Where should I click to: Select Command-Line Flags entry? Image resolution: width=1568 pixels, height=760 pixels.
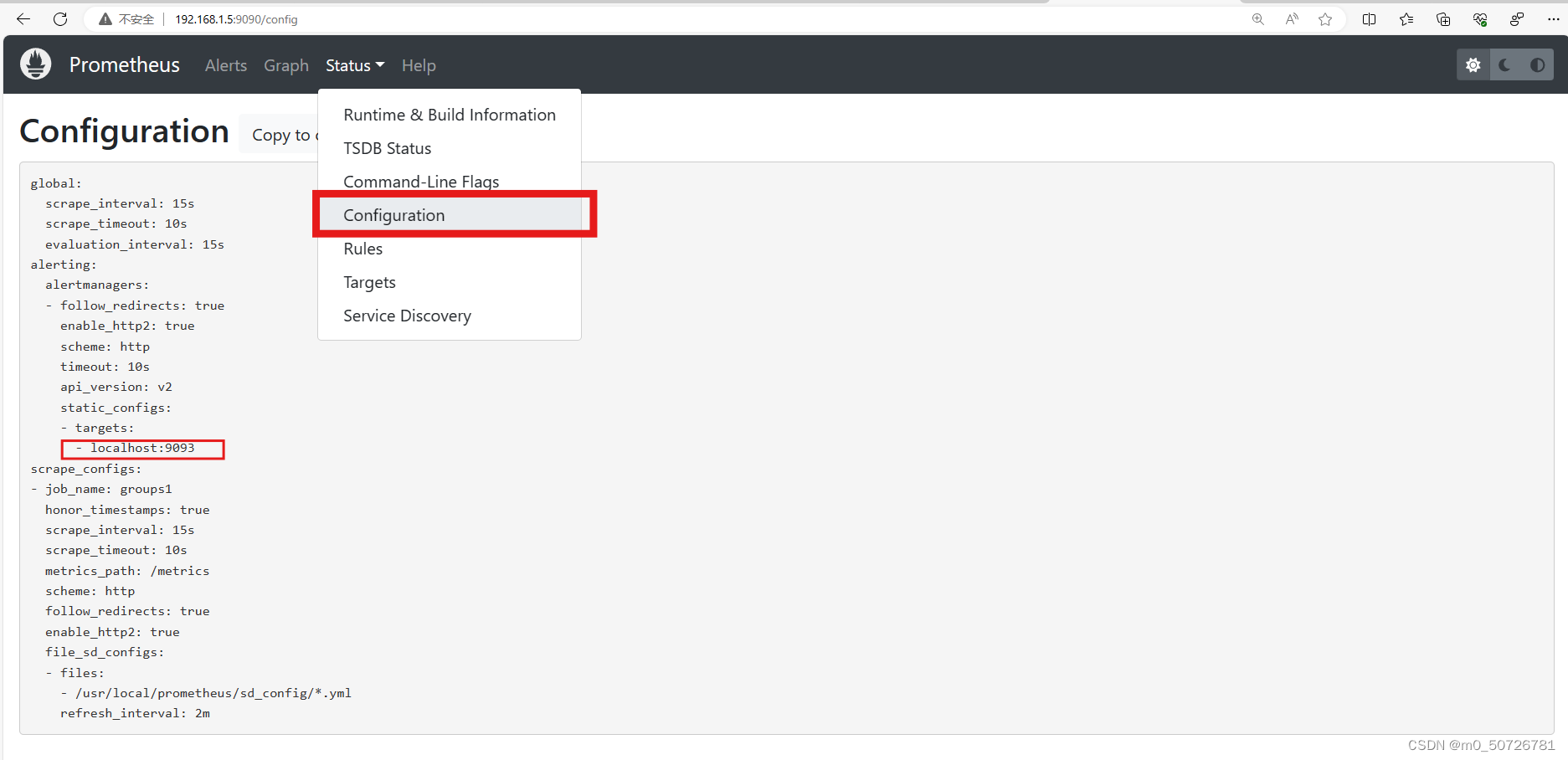[450, 181]
